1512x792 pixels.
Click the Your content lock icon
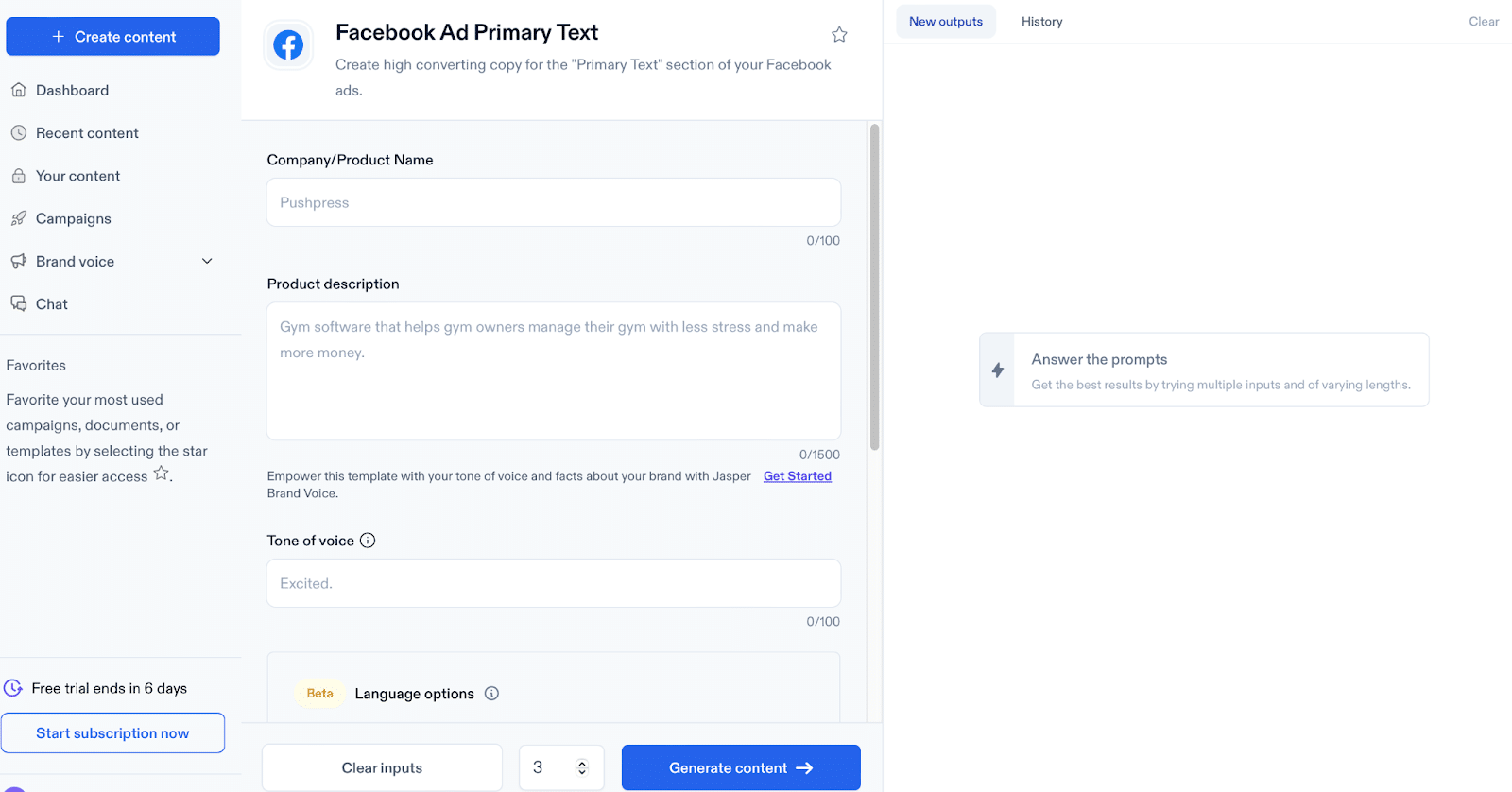[x=18, y=176]
